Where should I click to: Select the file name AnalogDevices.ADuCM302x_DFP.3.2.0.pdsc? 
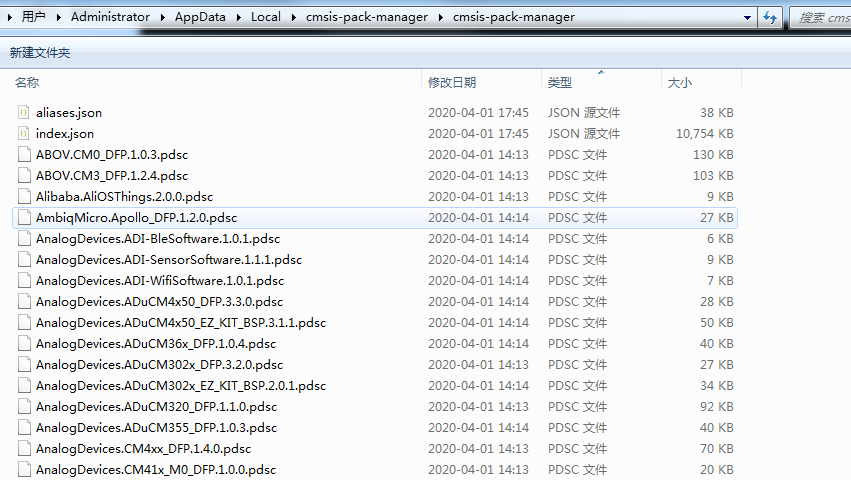pos(160,365)
